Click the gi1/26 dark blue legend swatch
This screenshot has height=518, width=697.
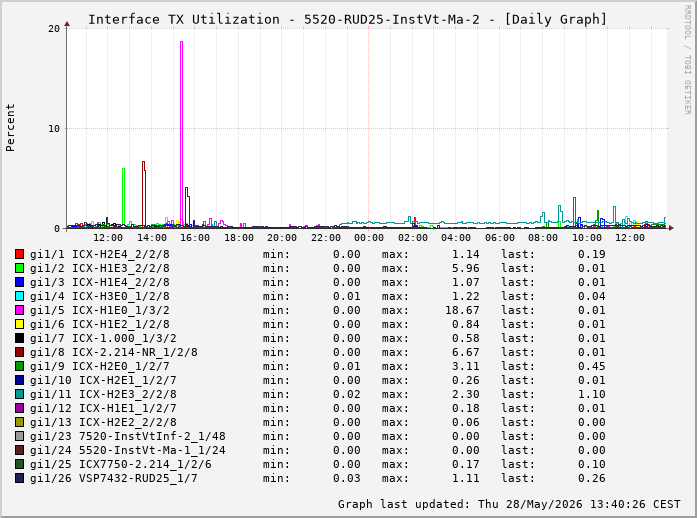pyautogui.click(x=19, y=478)
